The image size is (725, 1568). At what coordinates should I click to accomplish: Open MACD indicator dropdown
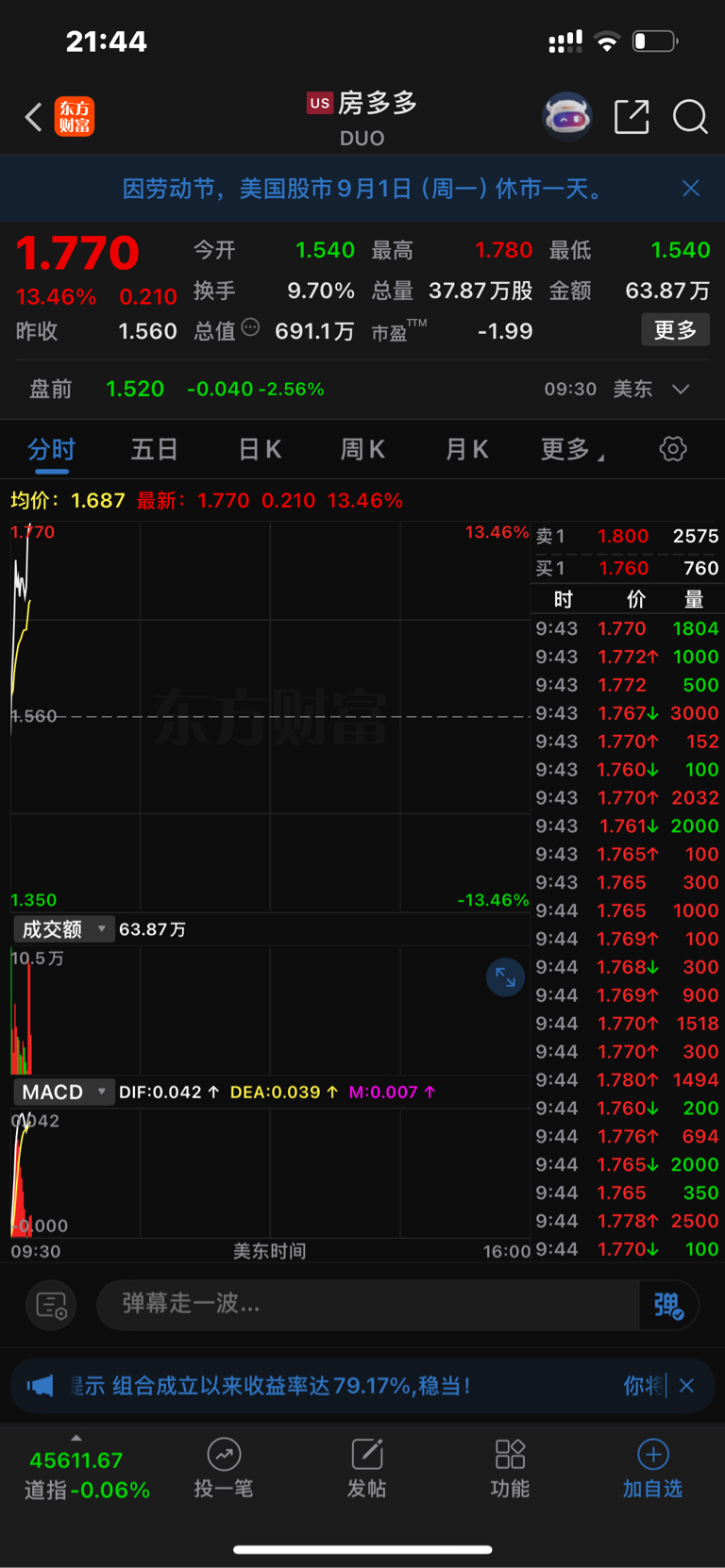pyautogui.click(x=63, y=1093)
